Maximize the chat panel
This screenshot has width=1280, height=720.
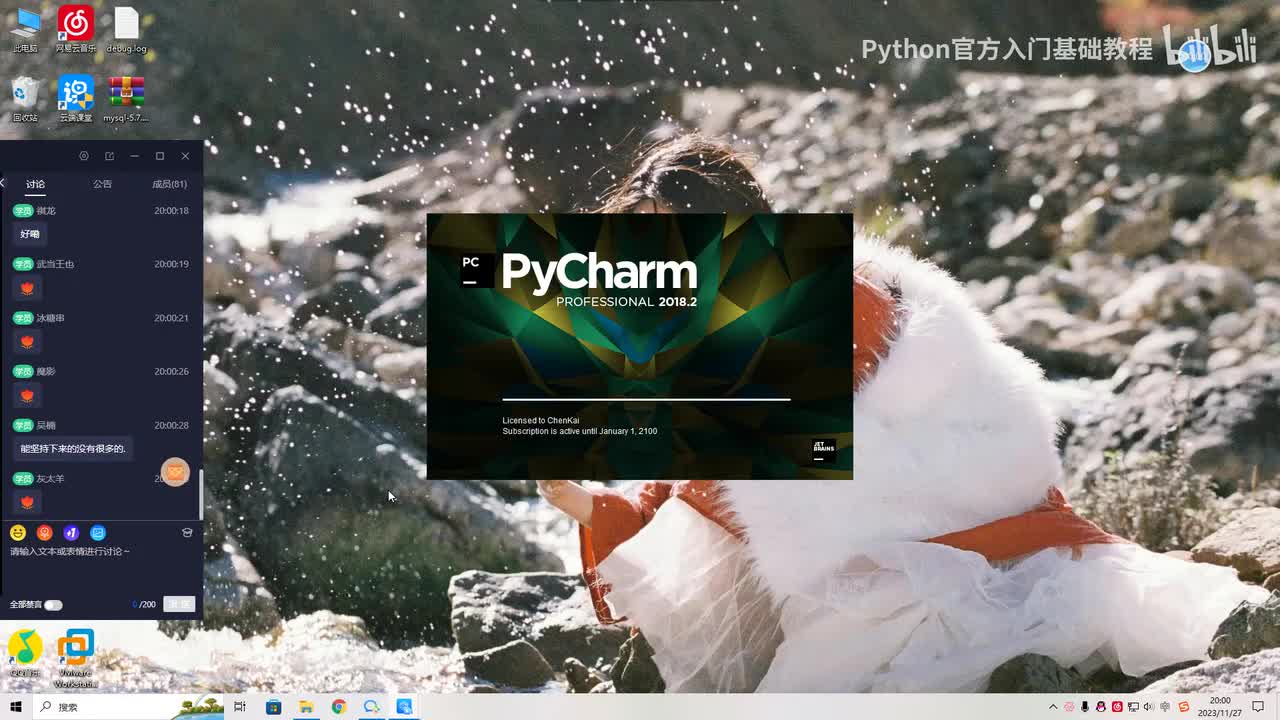159,156
